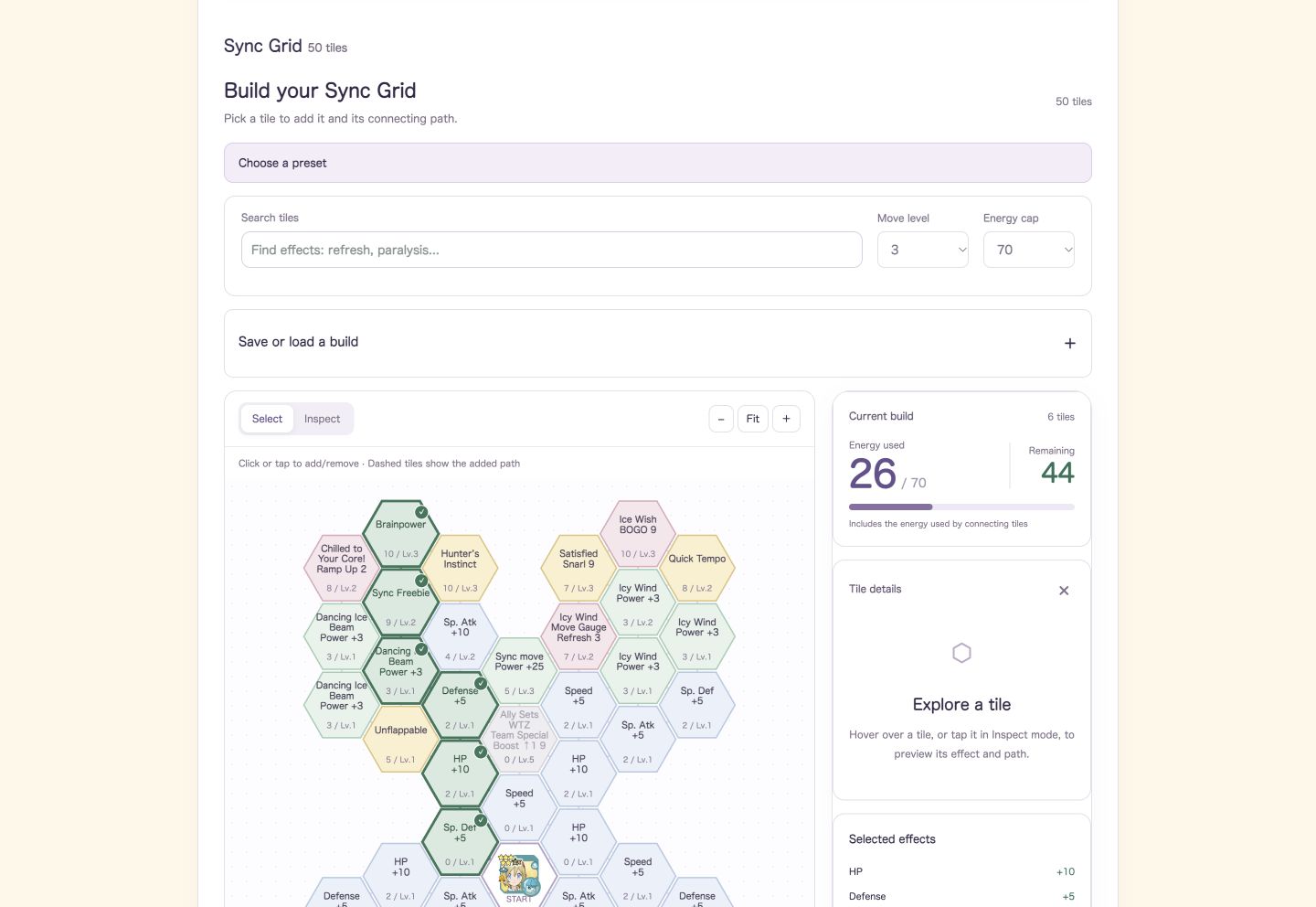Screen dimensions: 1316x907
Task: Open the Choose a preset section
Action: click(x=658, y=163)
